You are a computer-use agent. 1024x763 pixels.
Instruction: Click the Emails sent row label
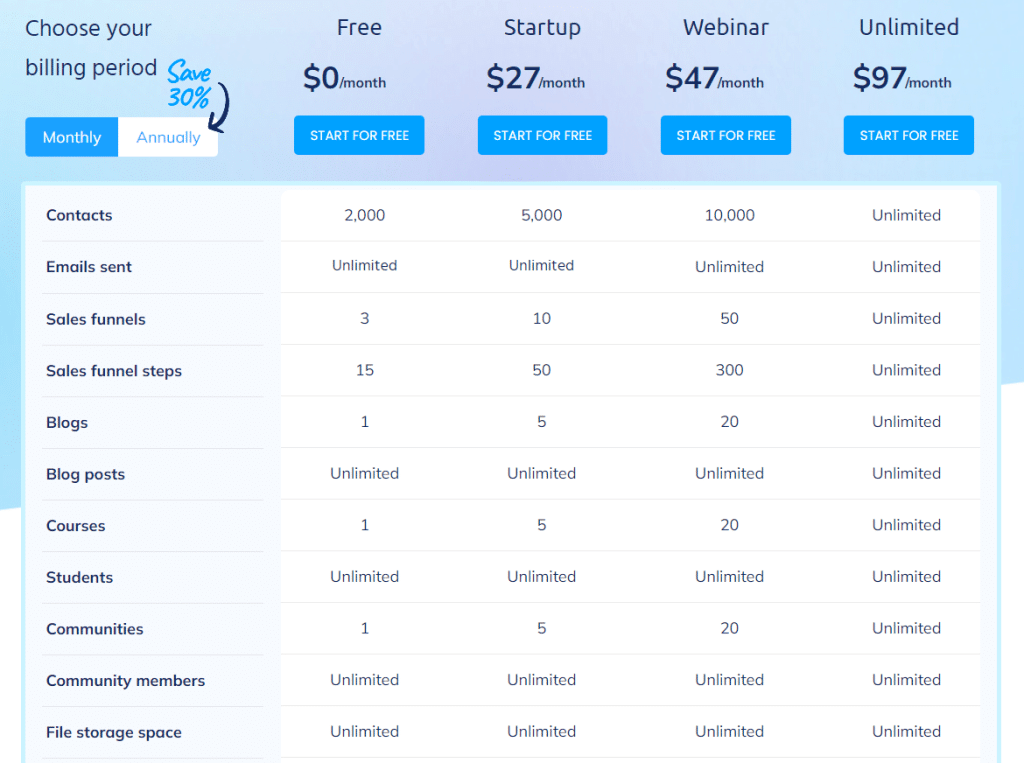(89, 267)
